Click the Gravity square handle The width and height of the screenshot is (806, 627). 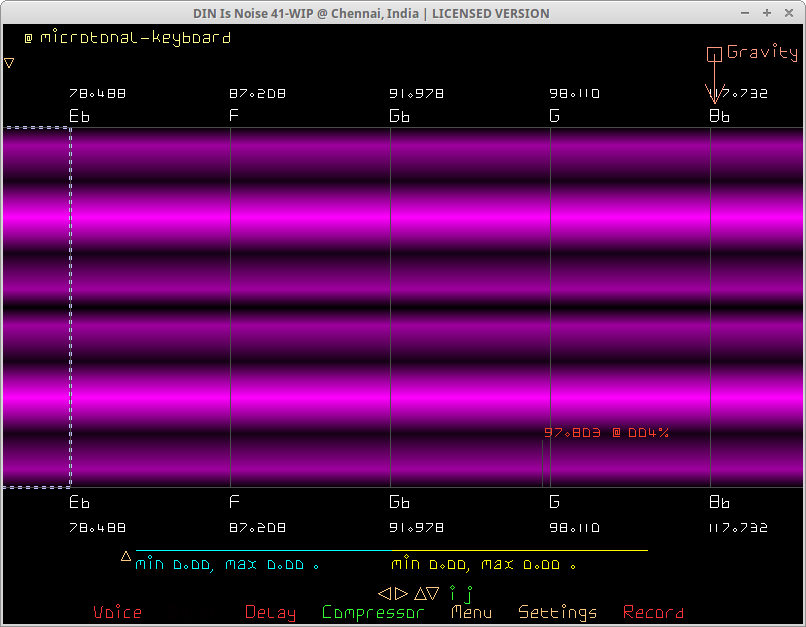coord(714,54)
